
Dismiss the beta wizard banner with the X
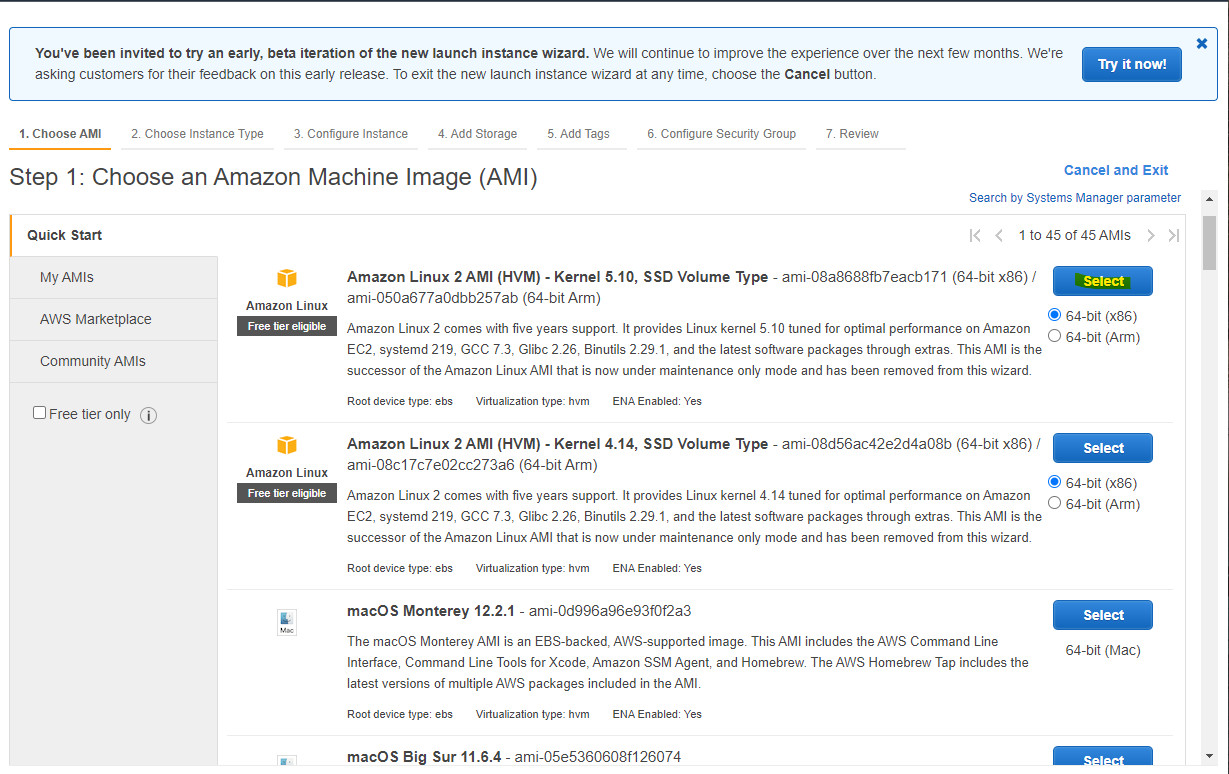pyautogui.click(x=1201, y=43)
